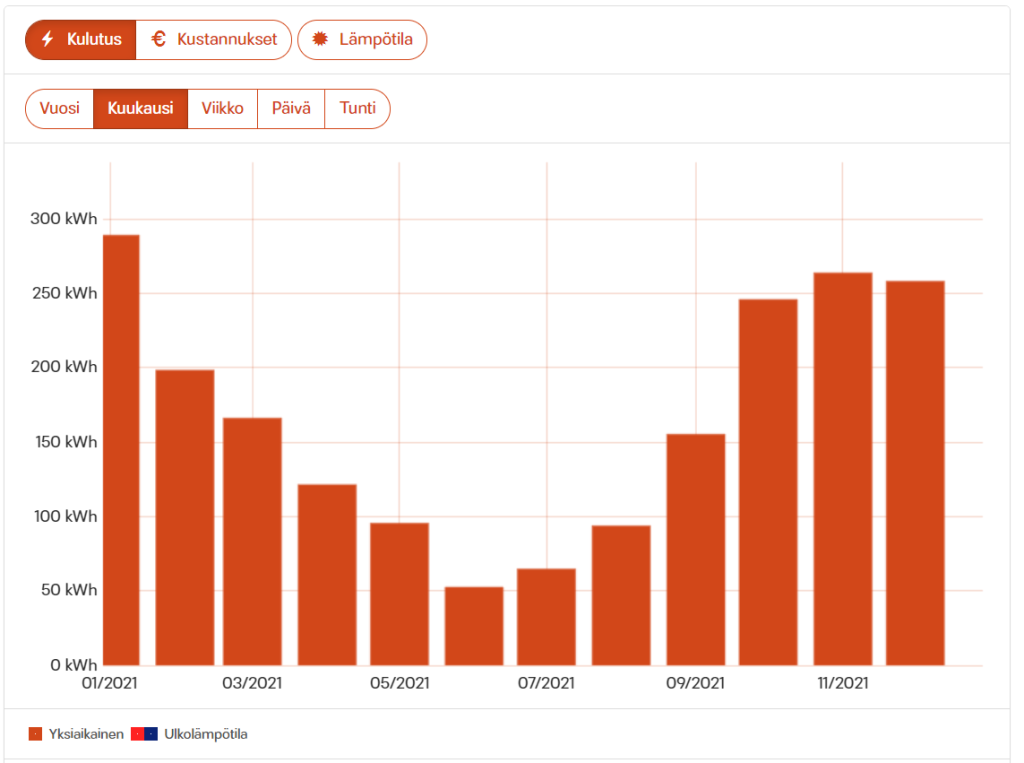Select the Kuukausi time range

point(140,108)
